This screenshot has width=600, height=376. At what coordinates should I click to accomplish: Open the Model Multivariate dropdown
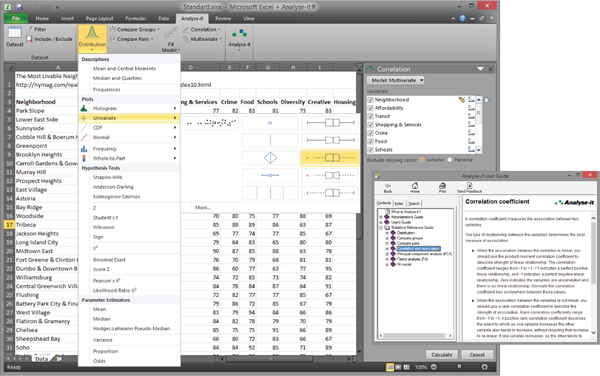(x=396, y=80)
